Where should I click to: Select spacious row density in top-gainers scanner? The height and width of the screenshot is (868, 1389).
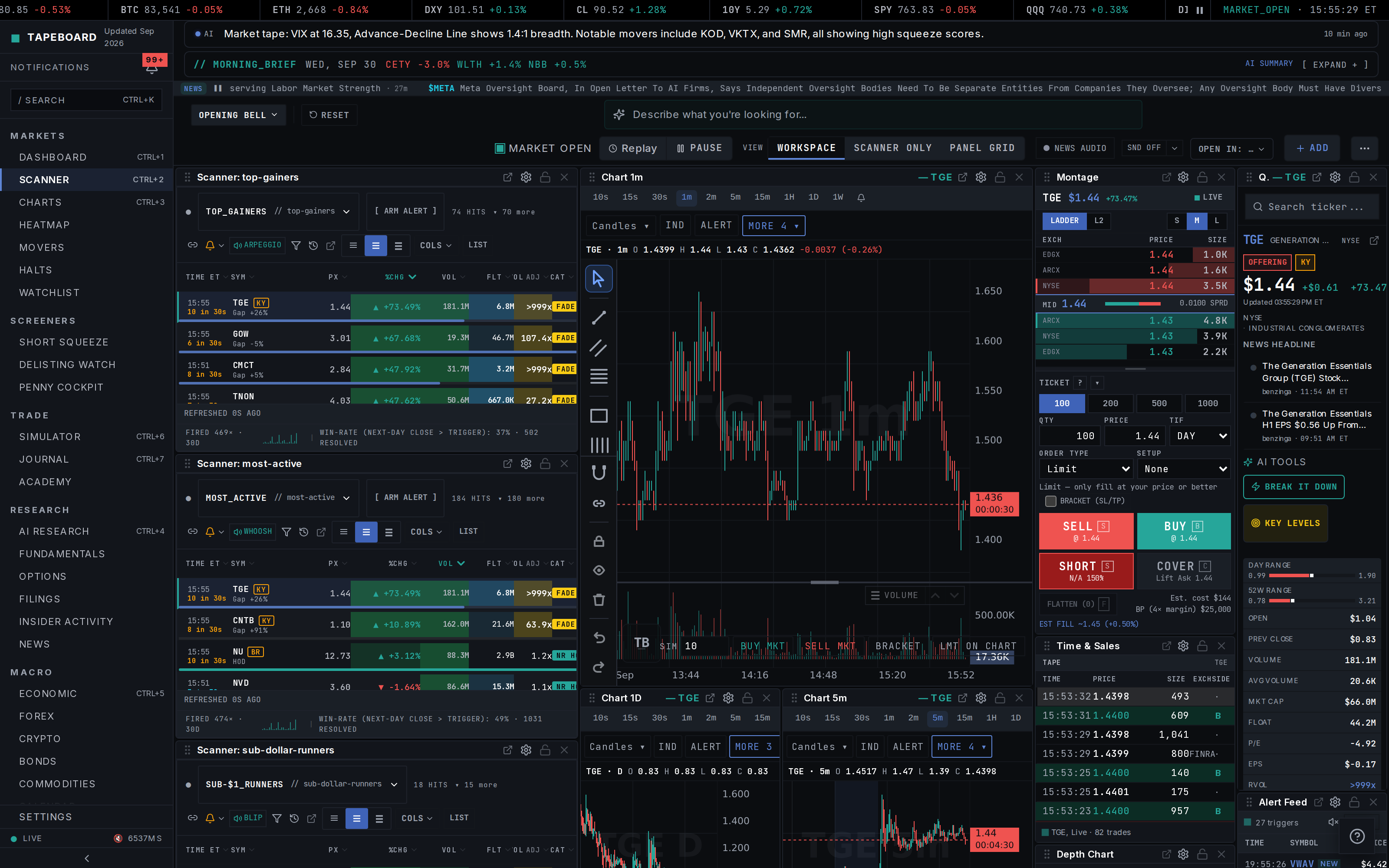coord(398,246)
